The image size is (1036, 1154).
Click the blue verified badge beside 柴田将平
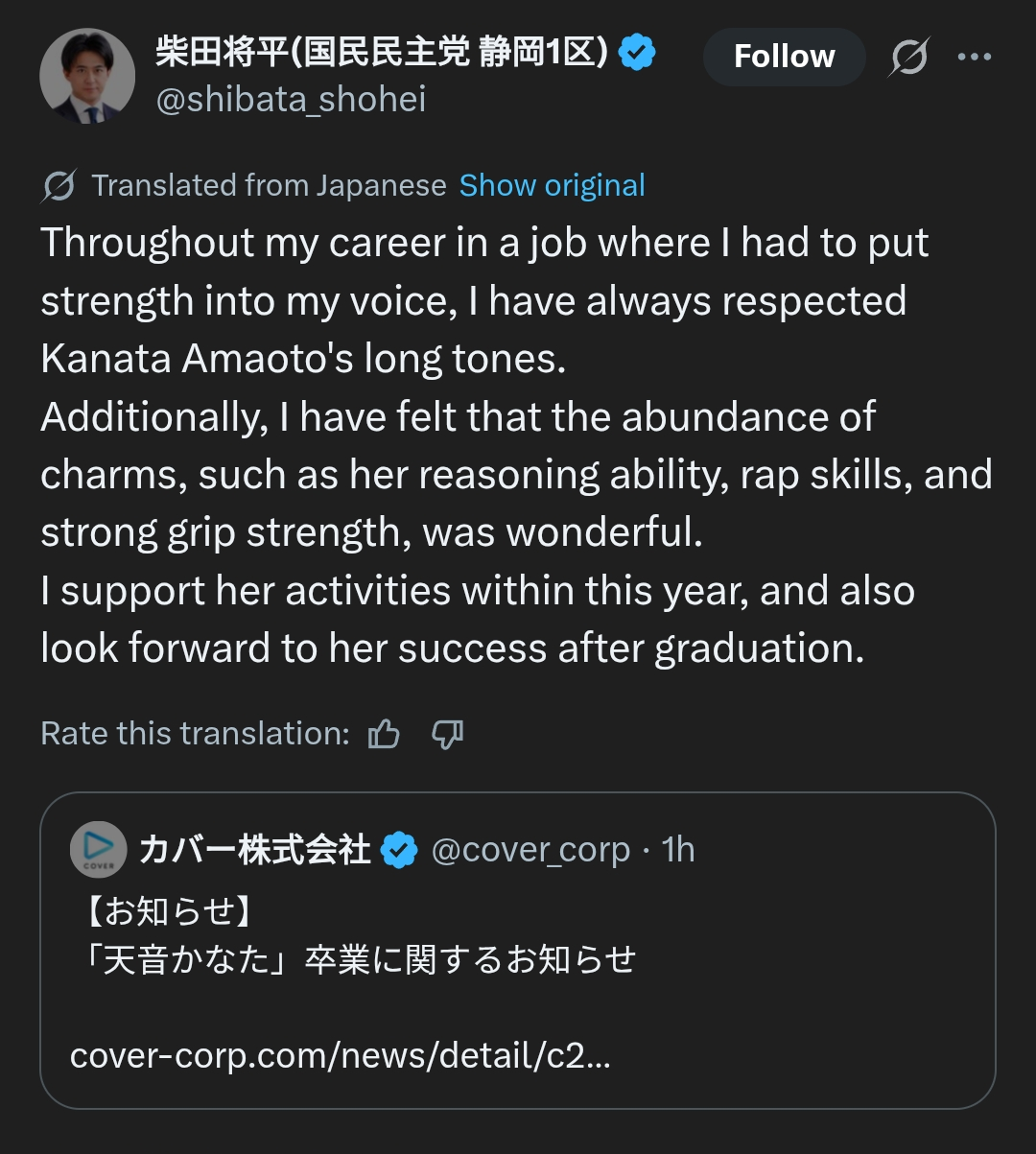637,53
